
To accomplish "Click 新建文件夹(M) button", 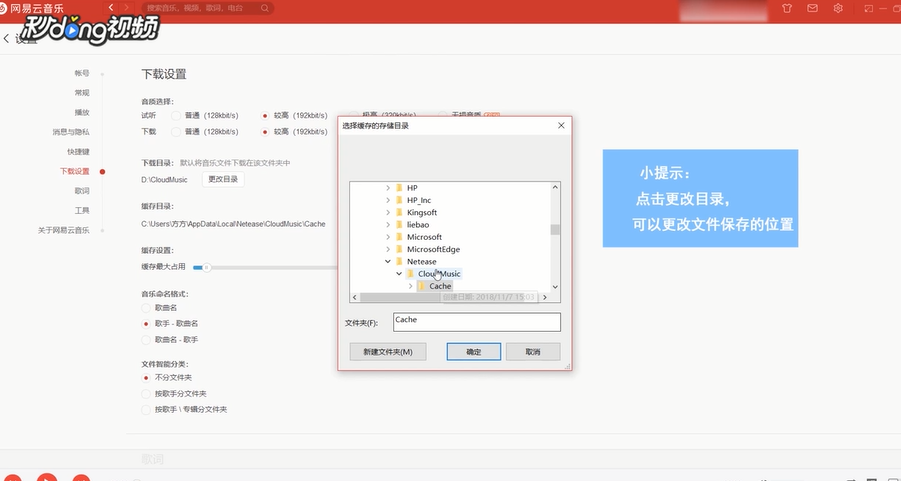I will [x=388, y=352].
